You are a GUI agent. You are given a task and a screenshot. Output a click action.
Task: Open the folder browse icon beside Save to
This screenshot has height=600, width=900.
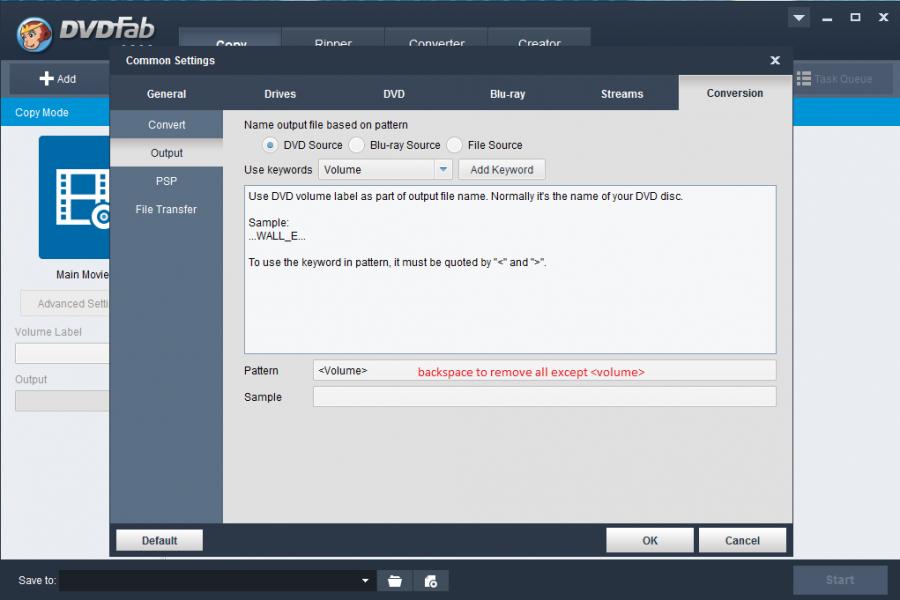click(x=394, y=580)
